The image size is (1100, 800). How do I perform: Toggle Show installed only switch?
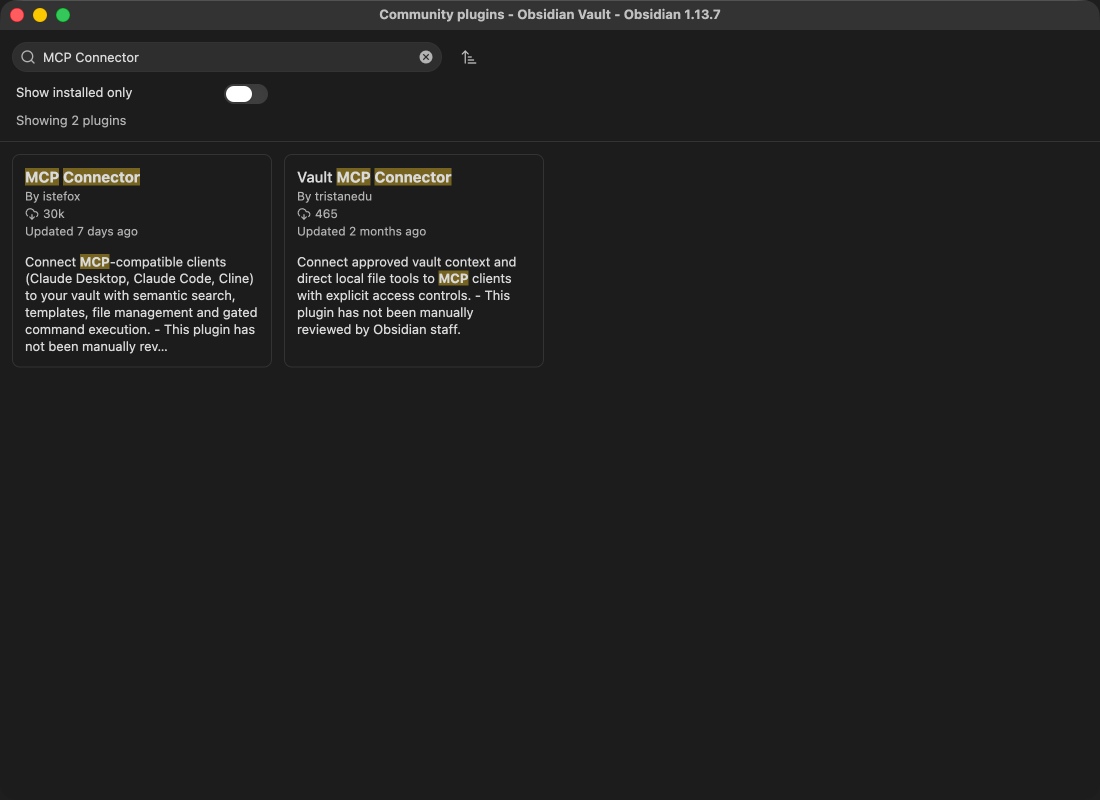pyautogui.click(x=246, y=94)
